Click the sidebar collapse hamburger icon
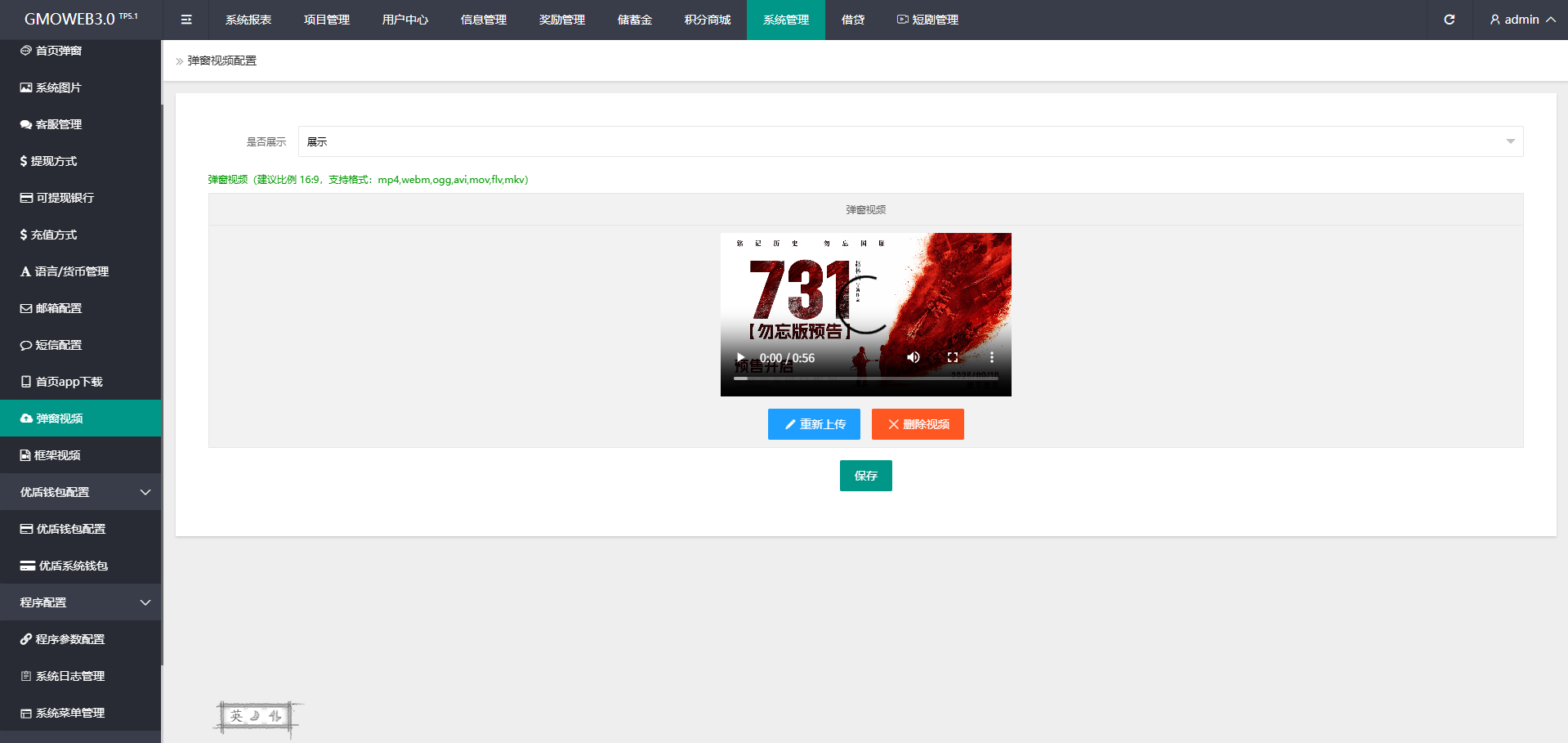This screenshot has width=1568, height=743. (x=186, y=20)
